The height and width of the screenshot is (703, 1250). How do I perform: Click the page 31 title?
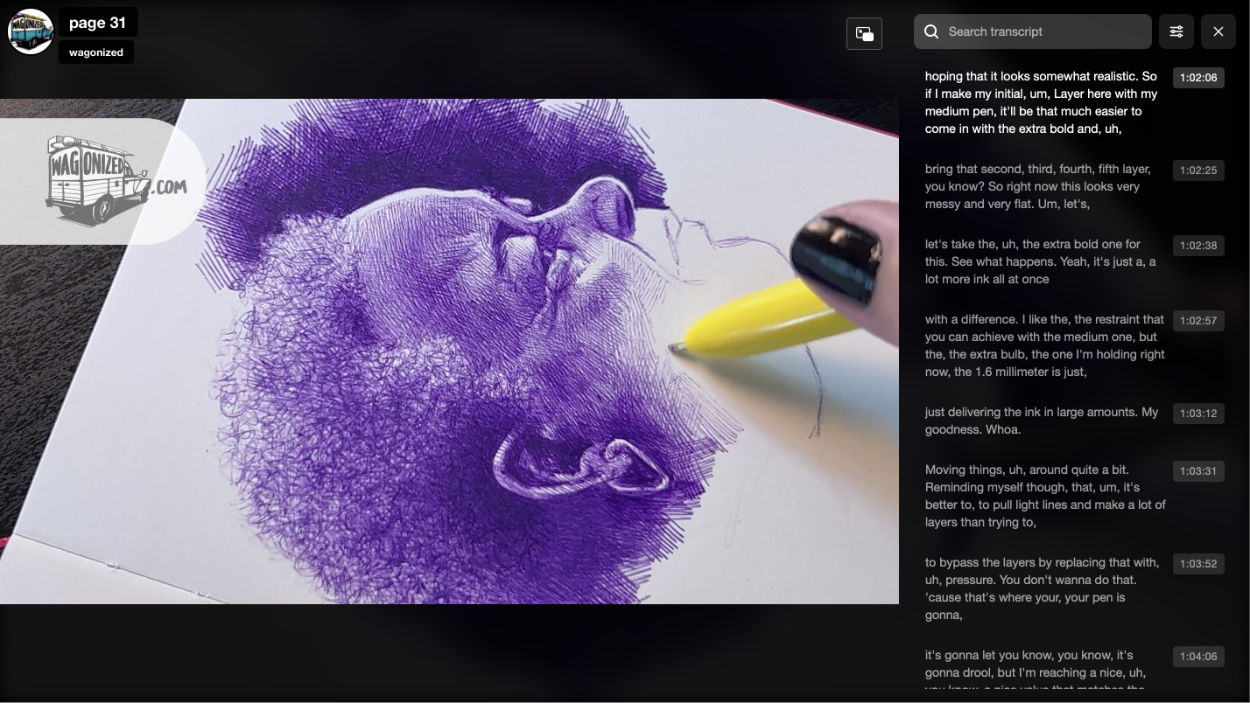(97, 23)
